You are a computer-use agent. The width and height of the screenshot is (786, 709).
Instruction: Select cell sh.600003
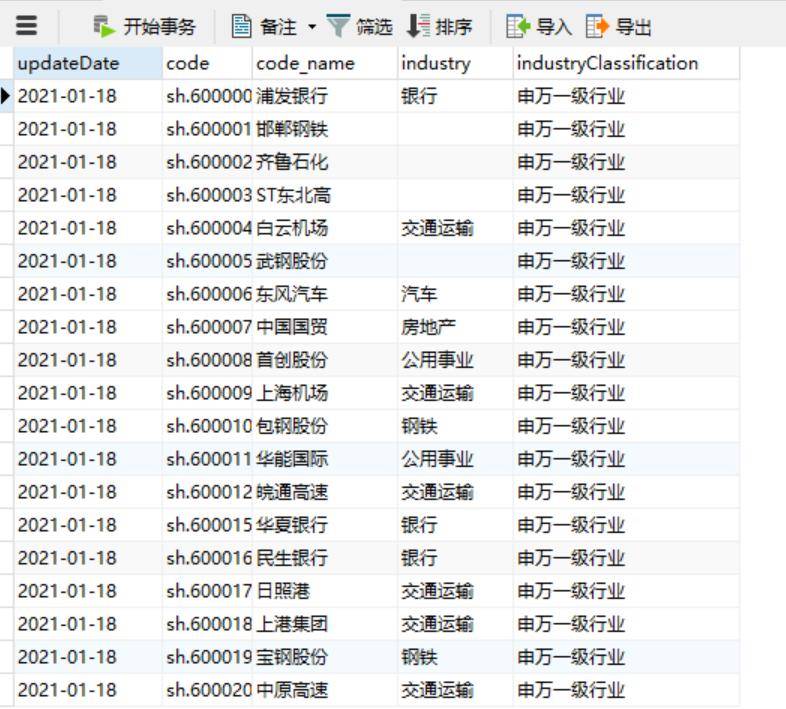click(208, 195)
